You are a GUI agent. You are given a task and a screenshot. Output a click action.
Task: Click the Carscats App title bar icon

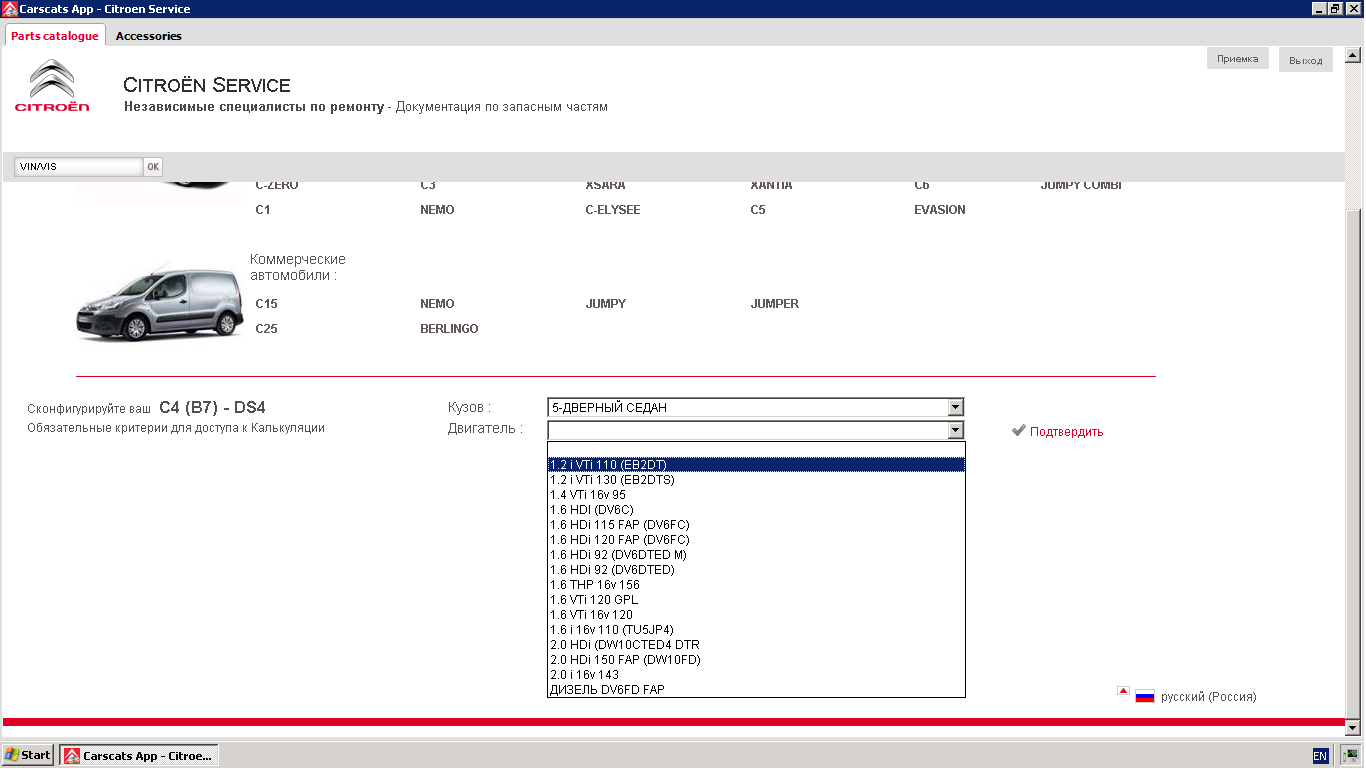click(10, 8)
